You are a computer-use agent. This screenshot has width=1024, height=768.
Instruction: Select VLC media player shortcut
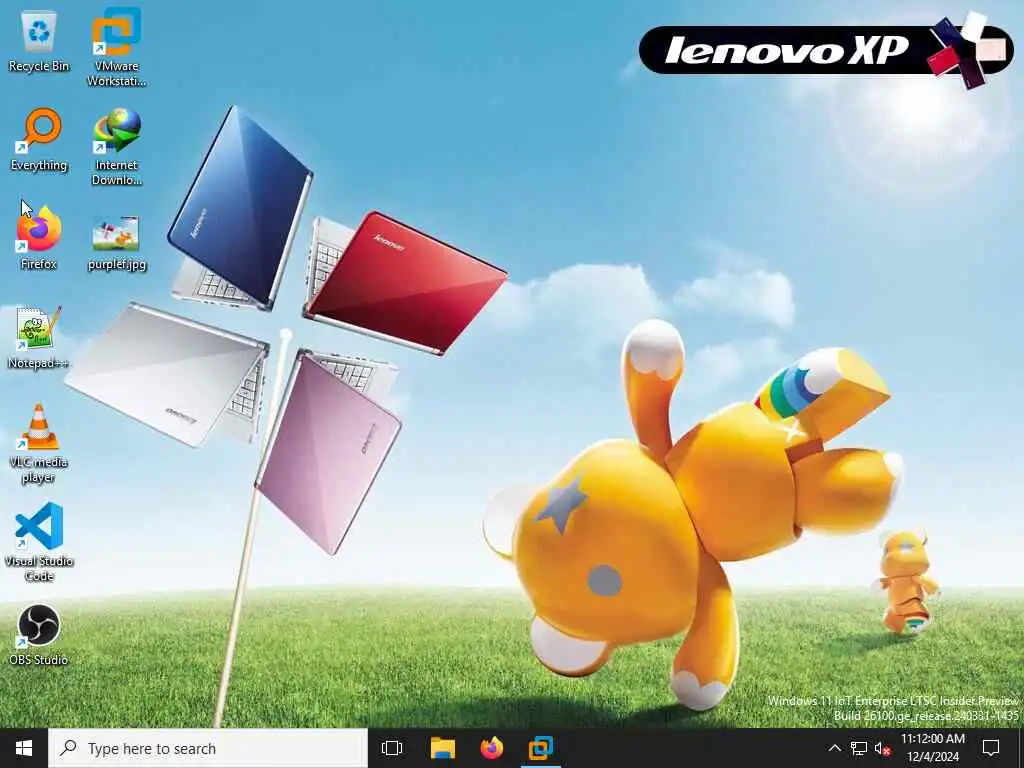tap(39, 443)
